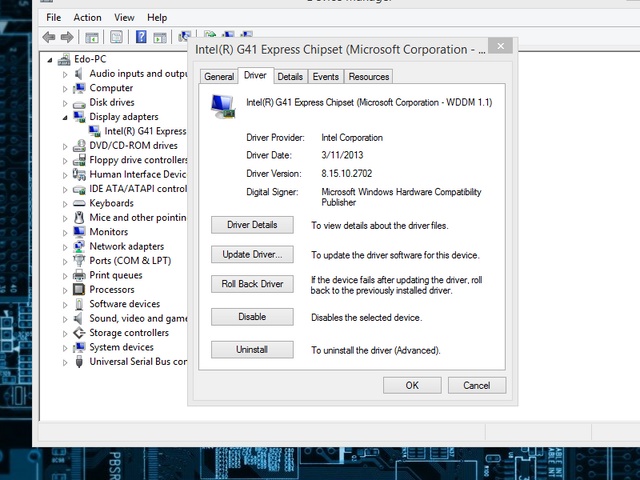
Task: Expand the Software devices node arrow
Action: click(65, 304)
